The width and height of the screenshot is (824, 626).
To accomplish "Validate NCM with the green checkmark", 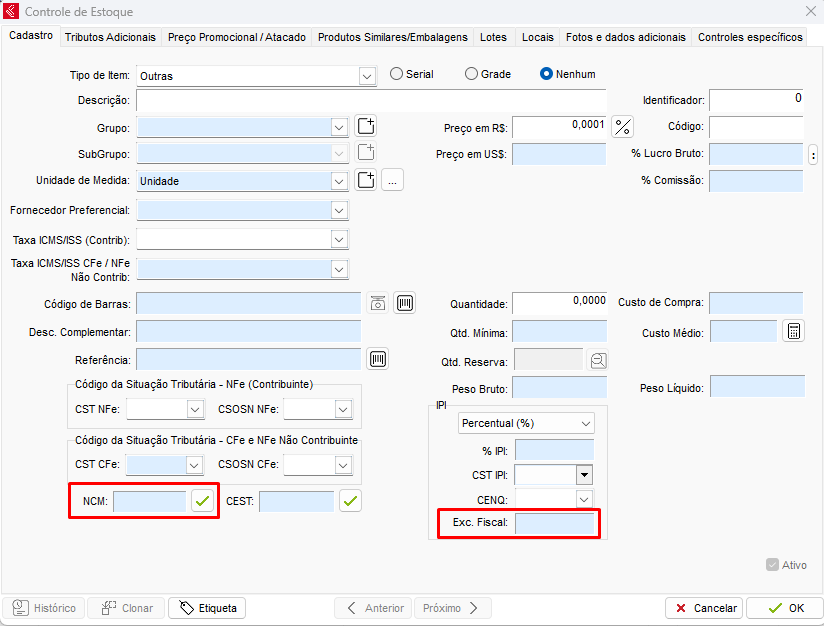I will [x=203, y=501].
